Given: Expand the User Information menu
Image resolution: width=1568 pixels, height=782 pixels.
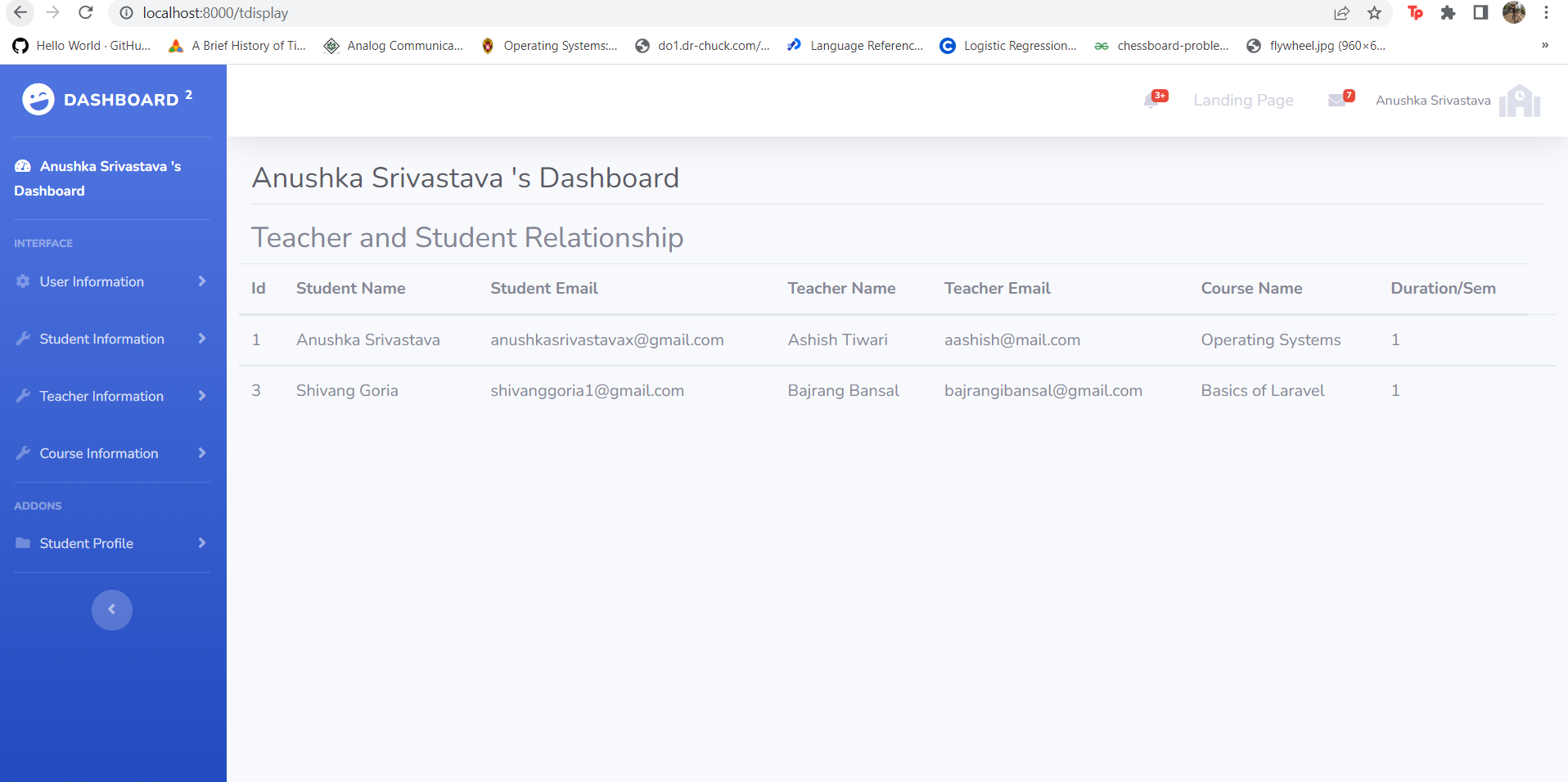Looking at the screenshot, I should pyautogui.click(x=91, y=281).
